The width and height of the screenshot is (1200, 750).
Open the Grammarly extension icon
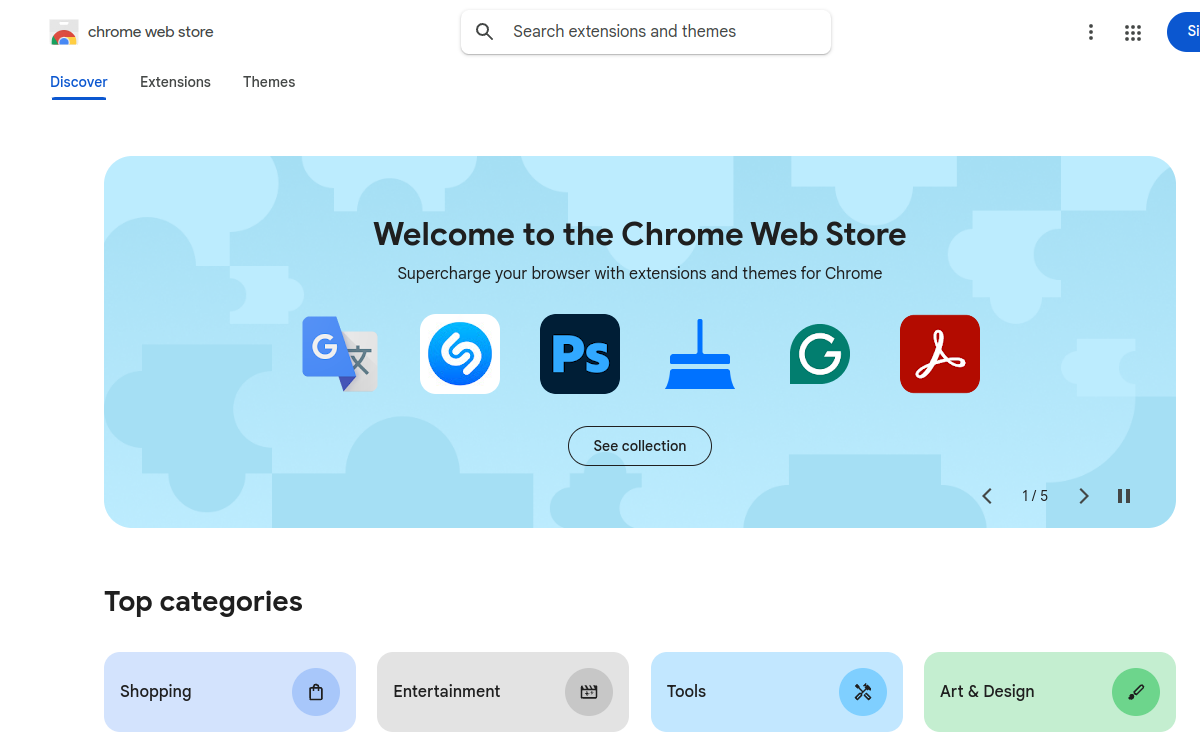point(820,354)
